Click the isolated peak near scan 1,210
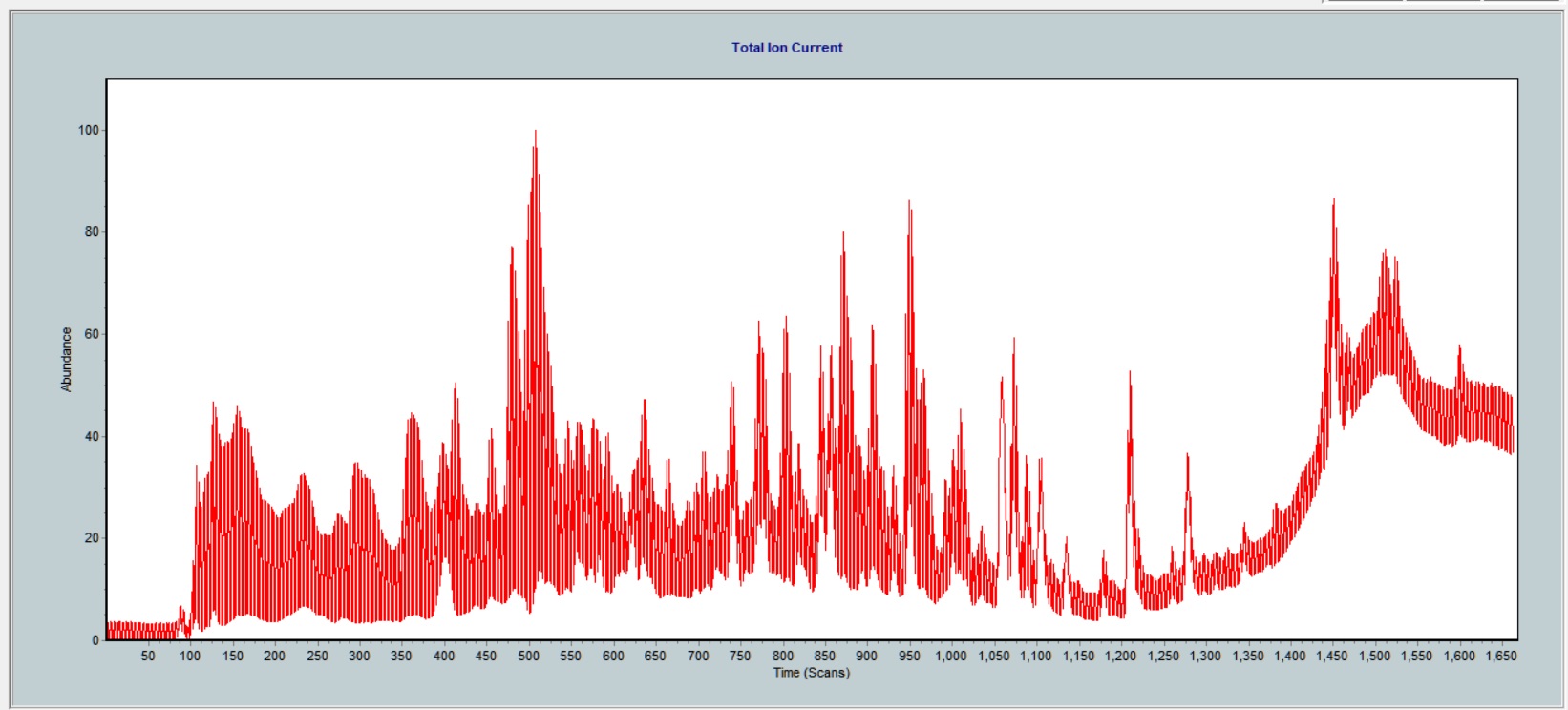Image resolution: width=1568 pixels, height=710 pixels. (x=1130, y=374)
